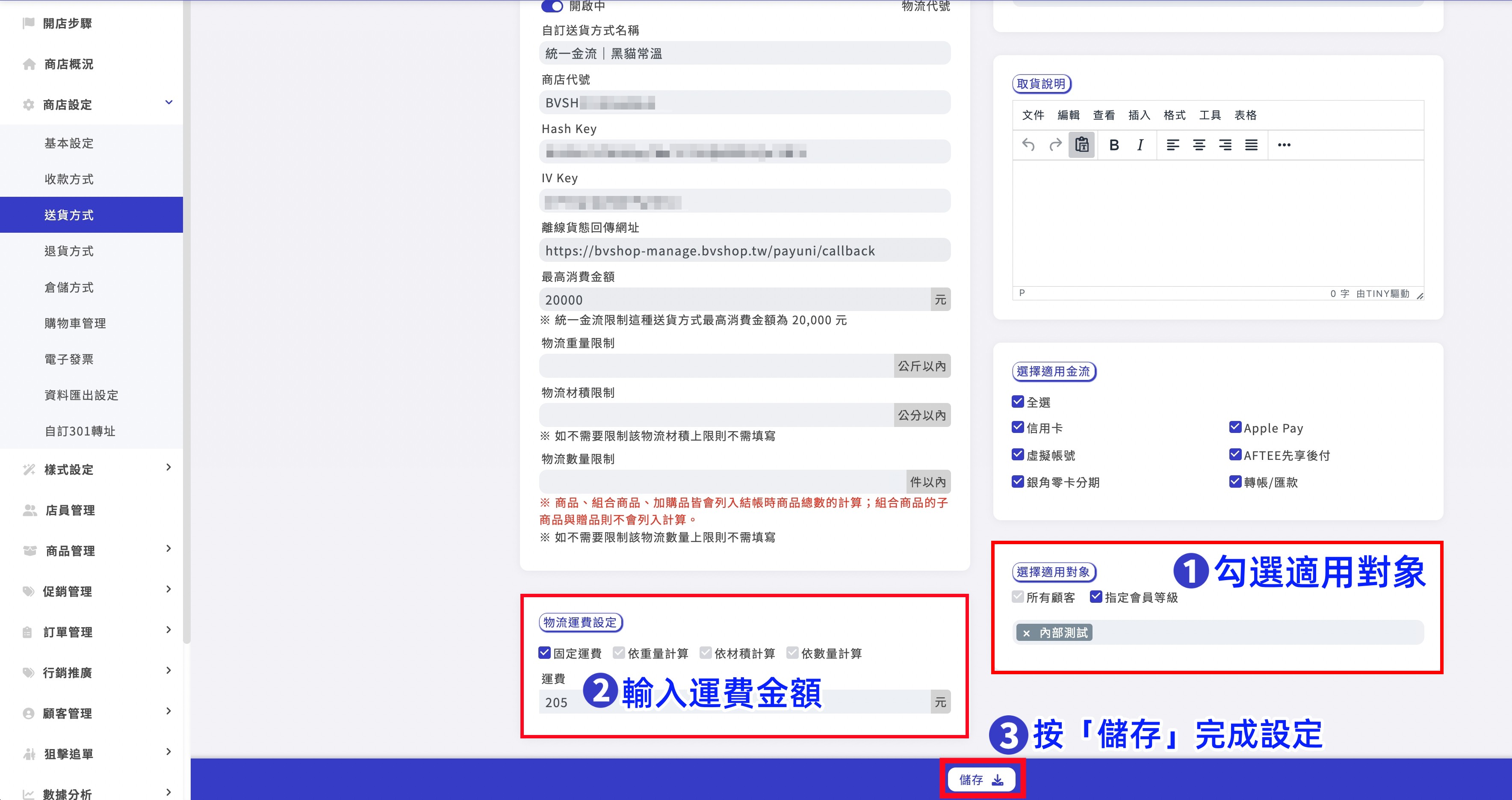Check the 依重量計算 option
1512x800 pixels.
pyautogui.click(x=619, y=652)
